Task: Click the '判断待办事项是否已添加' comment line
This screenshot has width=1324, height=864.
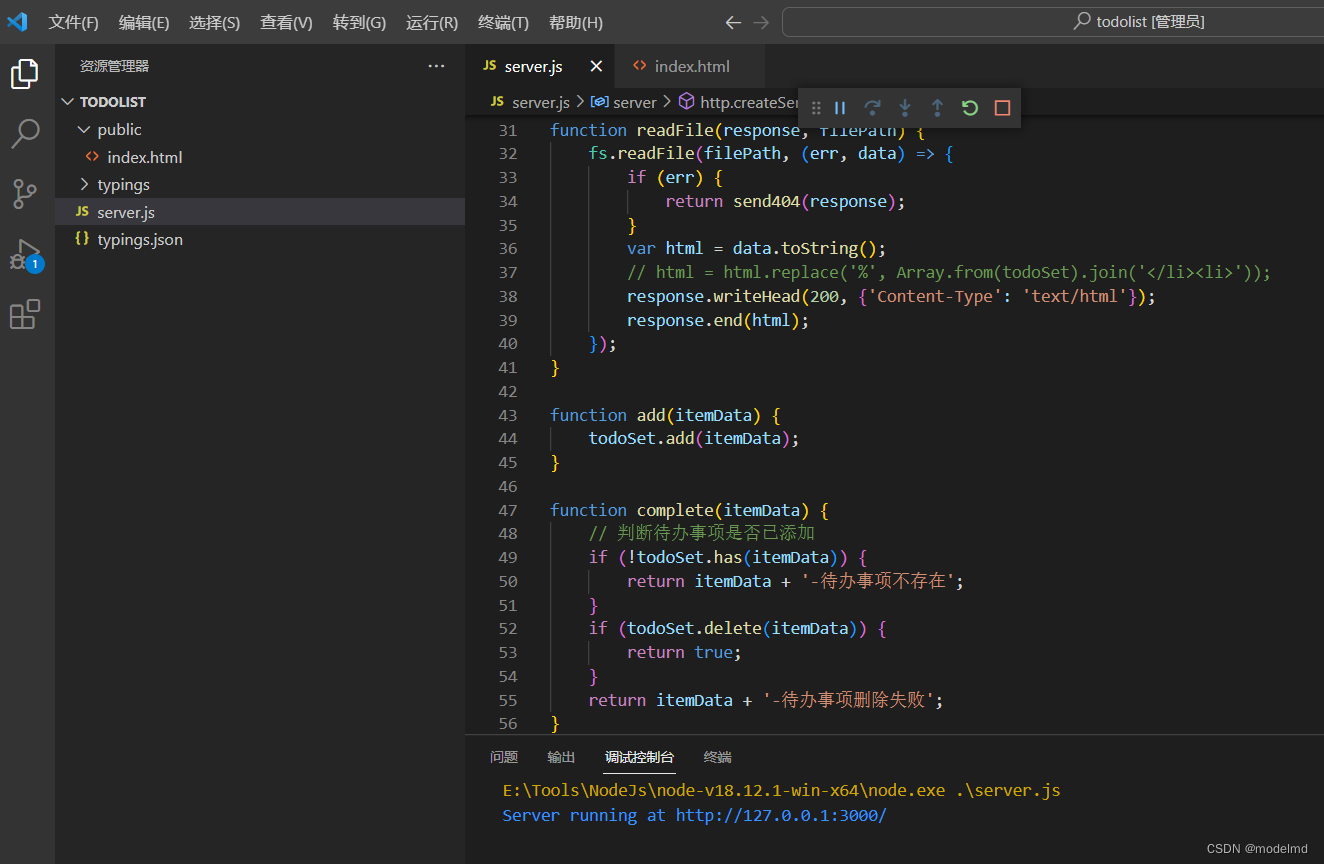Action: pyautogui.click(x=701, y=533)
